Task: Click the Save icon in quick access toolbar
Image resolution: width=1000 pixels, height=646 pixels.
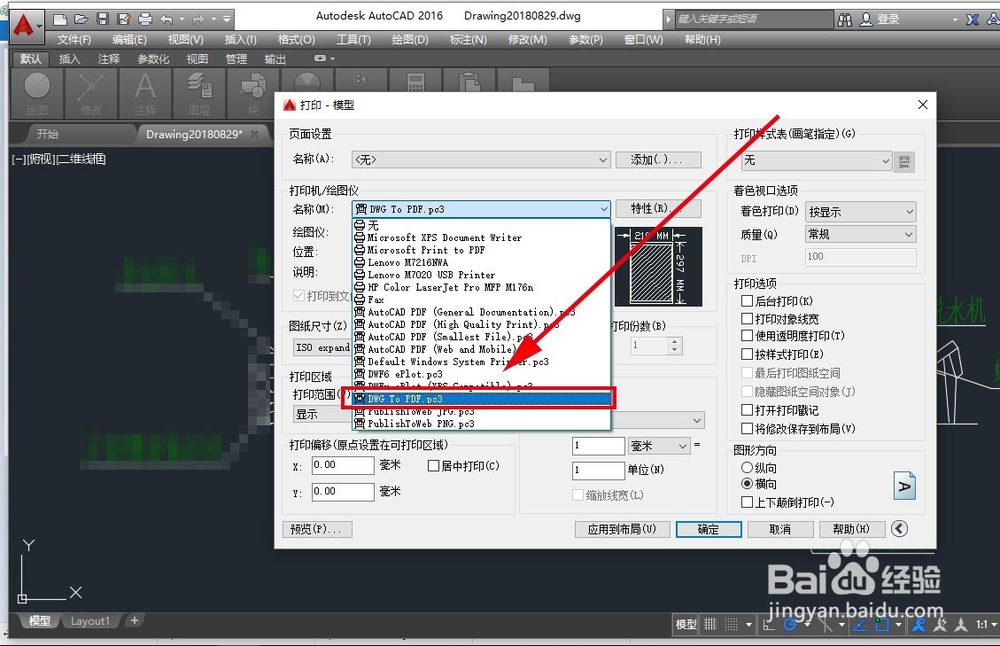Action: (x=102, y=19)
